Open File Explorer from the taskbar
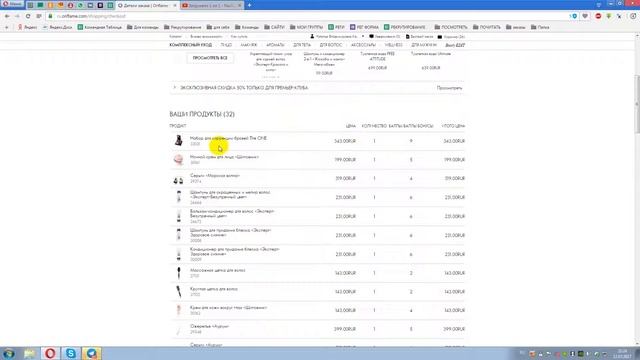 (x=29, y=353)
